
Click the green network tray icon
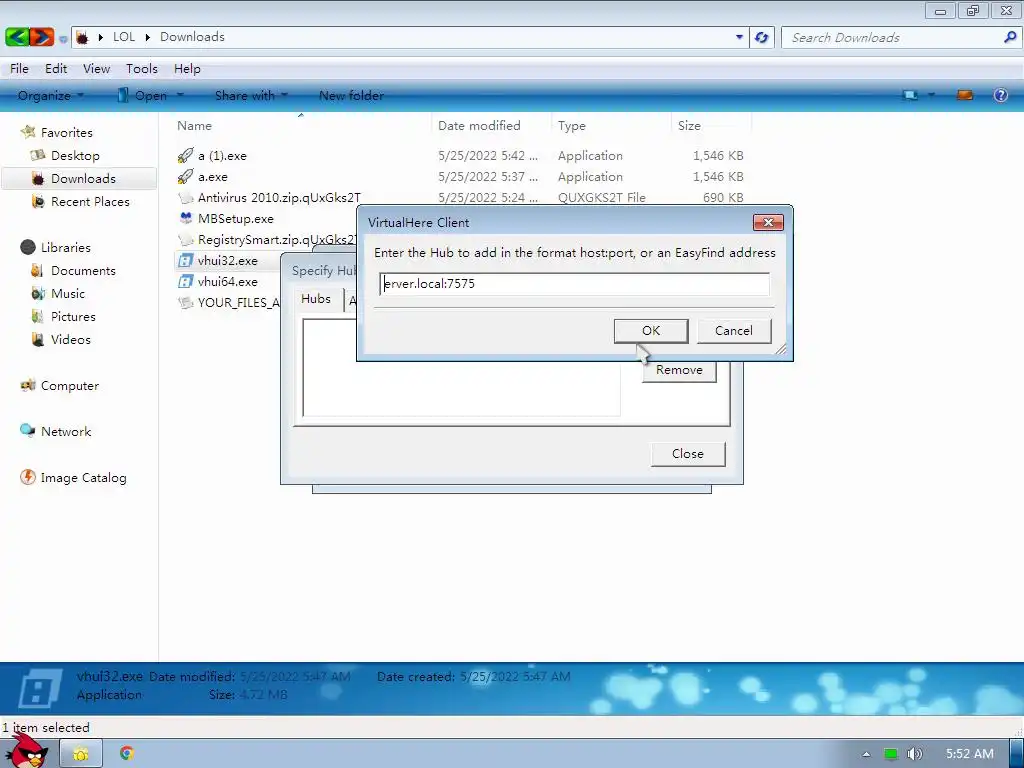pos(890,754)
